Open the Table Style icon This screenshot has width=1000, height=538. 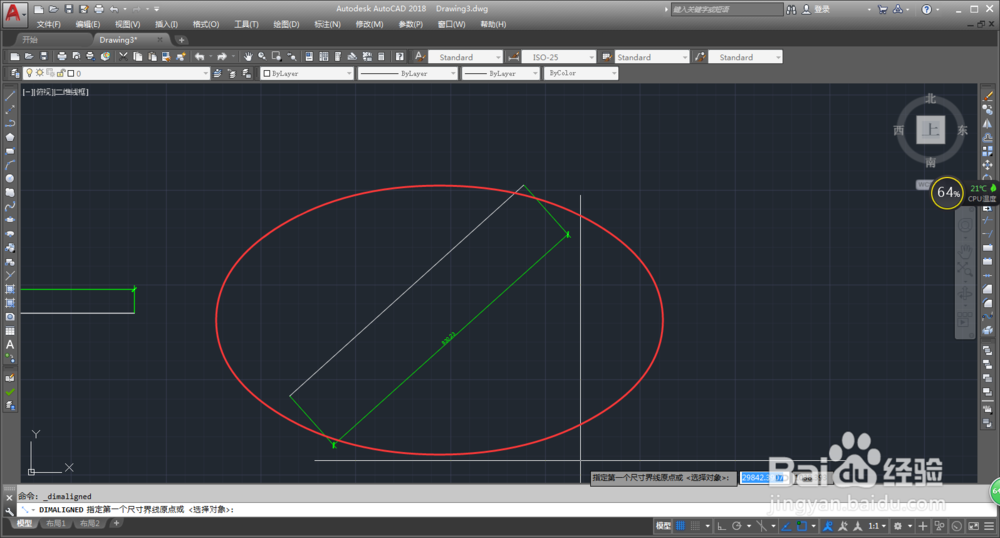coord(607,57)
